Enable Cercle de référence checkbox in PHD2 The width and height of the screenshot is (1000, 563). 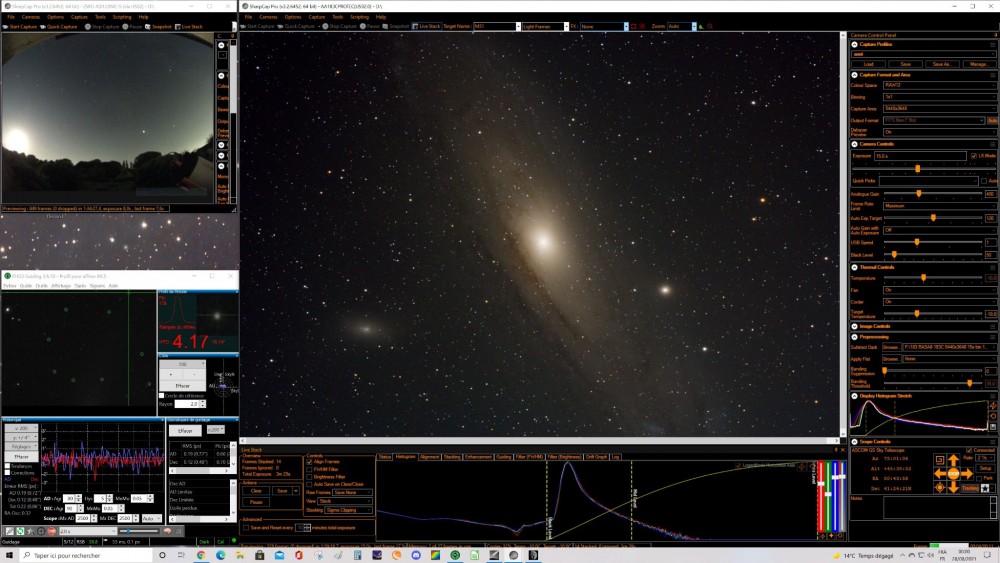(x=162, y=396)
